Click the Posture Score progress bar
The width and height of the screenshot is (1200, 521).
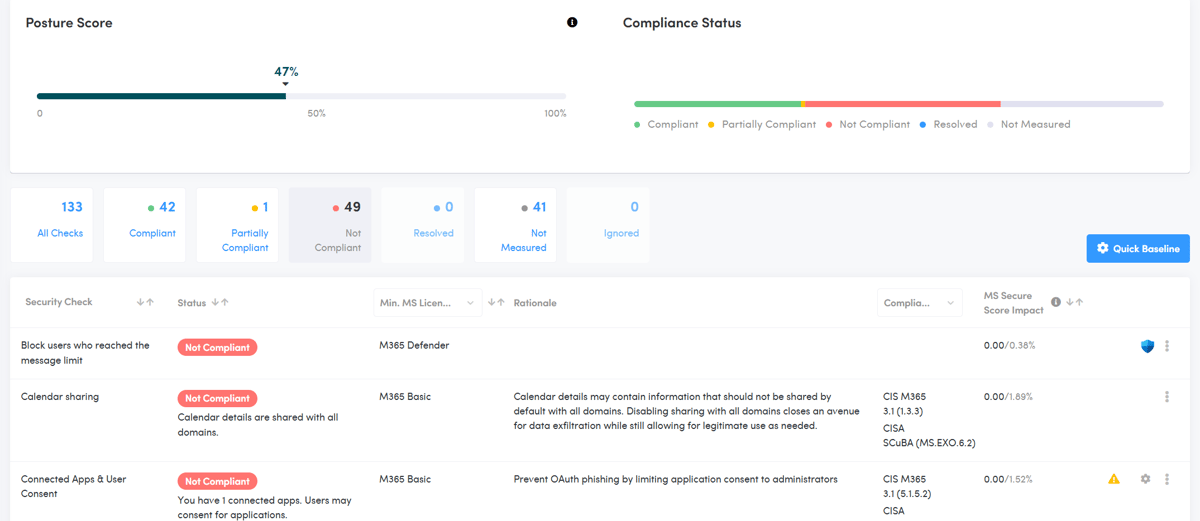(x=301, y=96)
